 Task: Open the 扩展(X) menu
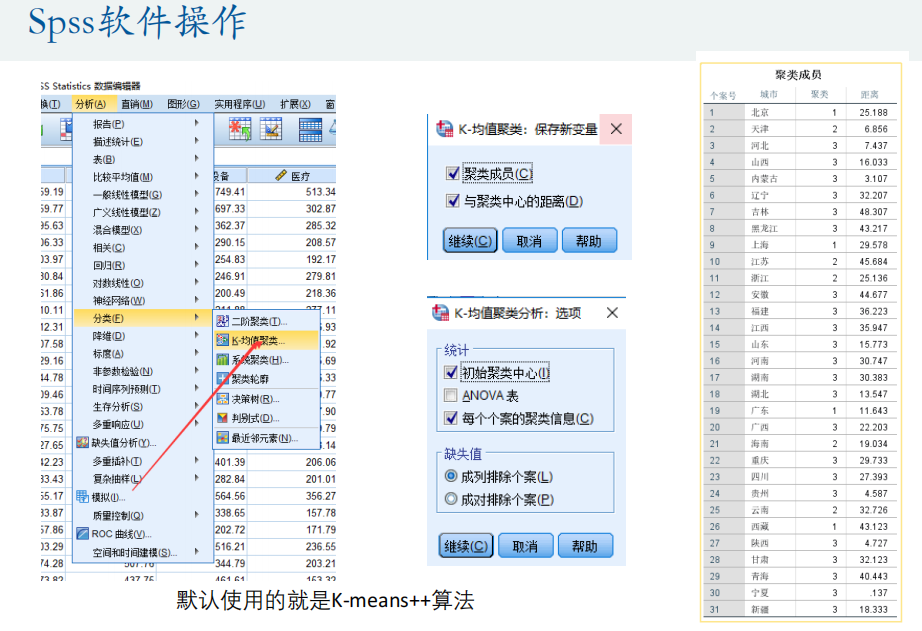[295, 104]
